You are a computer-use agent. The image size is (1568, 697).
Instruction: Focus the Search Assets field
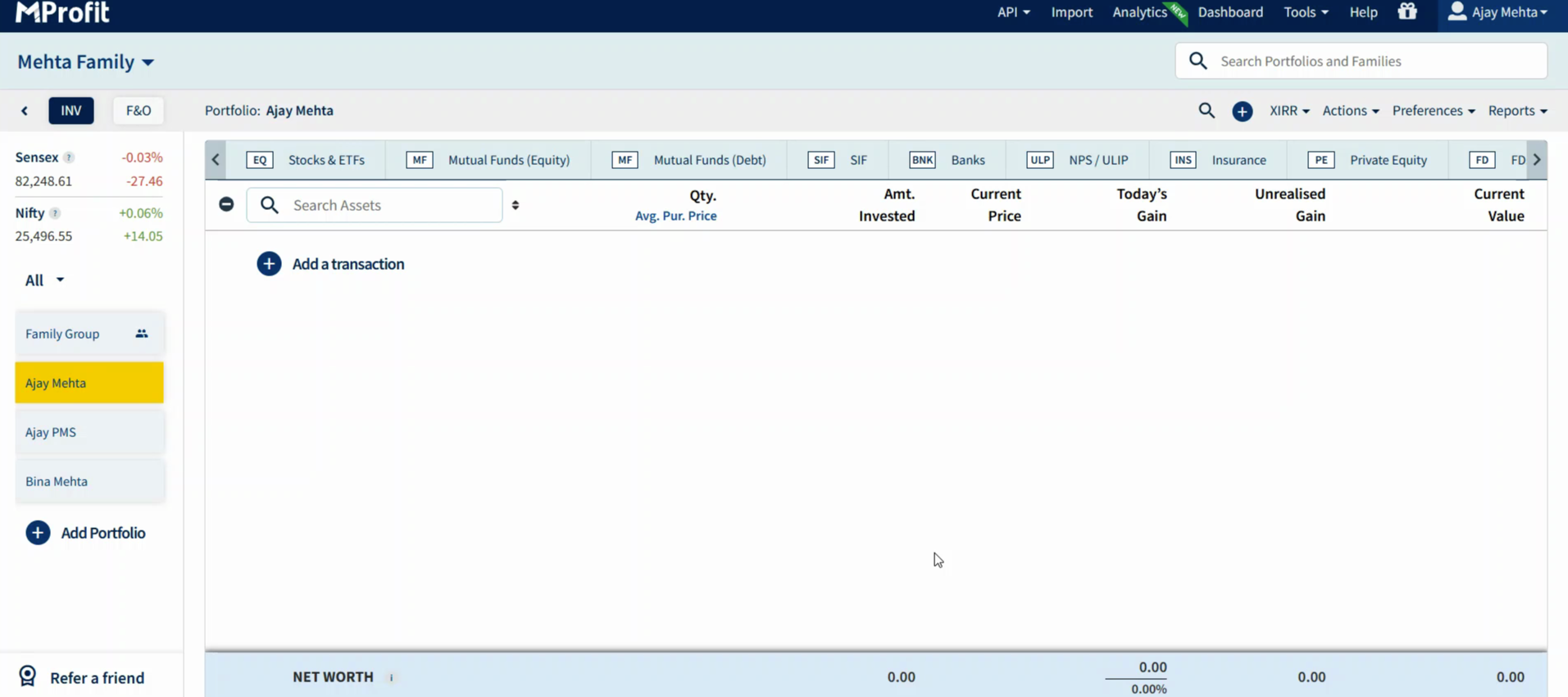coord(375,205)
